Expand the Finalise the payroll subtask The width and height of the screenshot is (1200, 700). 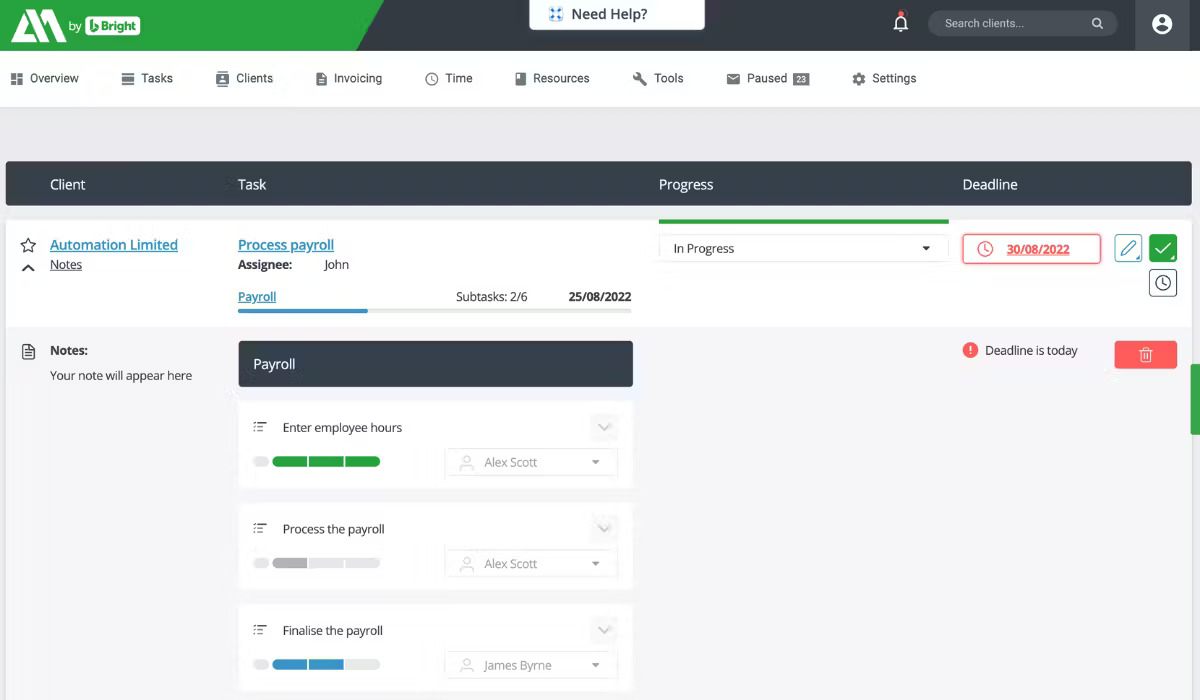(x=603, y=629)
